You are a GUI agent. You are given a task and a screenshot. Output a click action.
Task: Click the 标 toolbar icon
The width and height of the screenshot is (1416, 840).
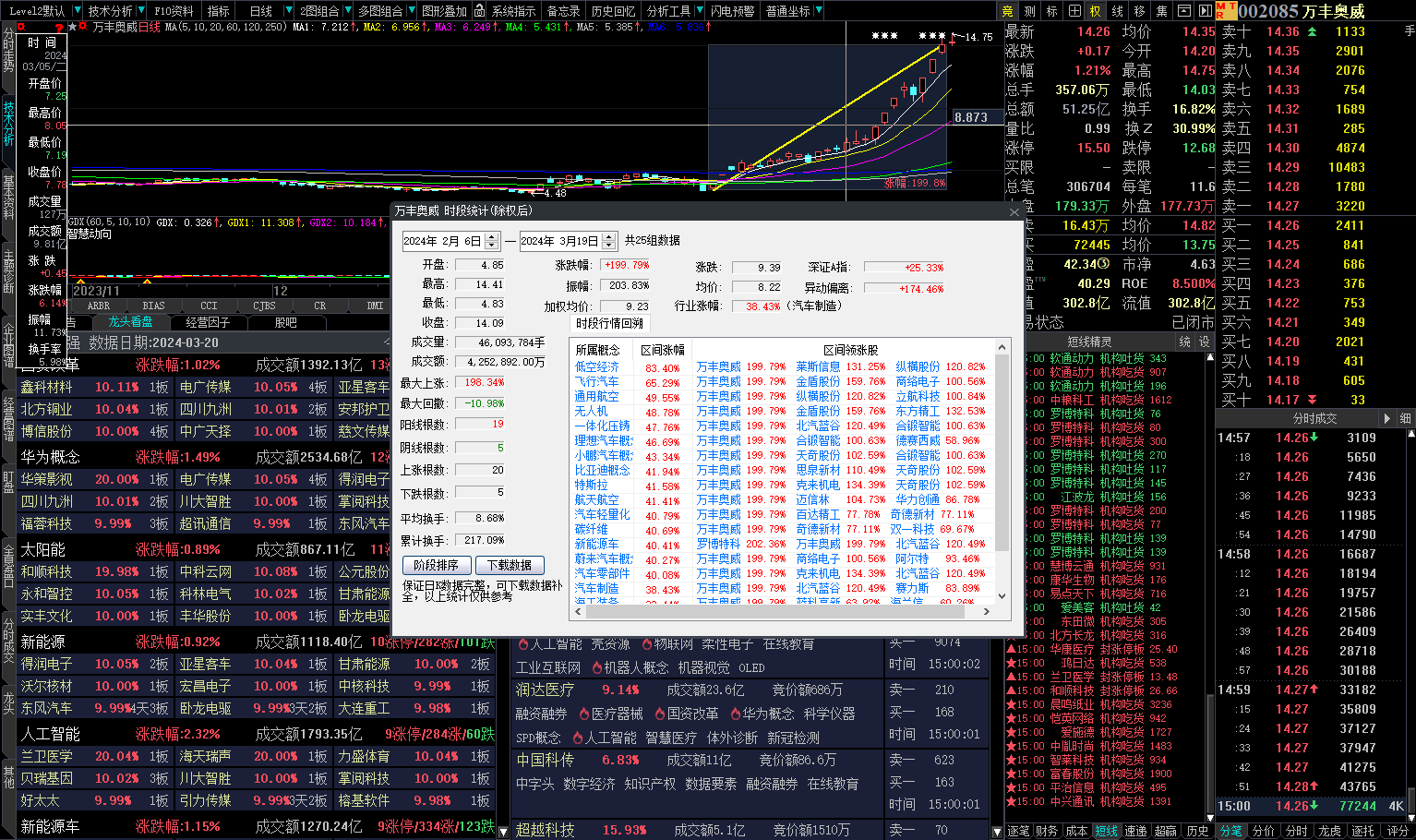point(1051,11)
